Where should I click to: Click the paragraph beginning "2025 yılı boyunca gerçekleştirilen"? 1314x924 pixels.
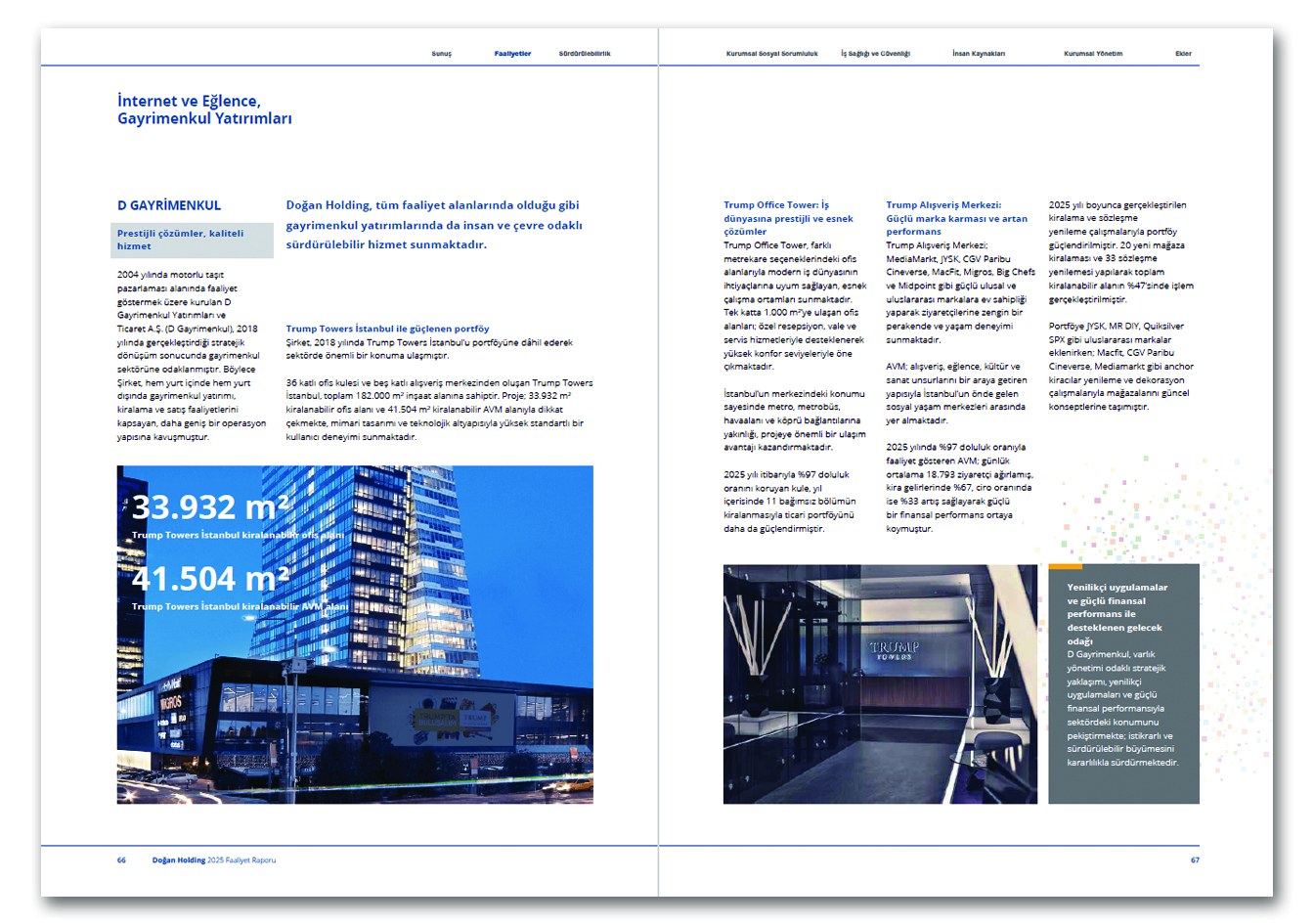tap(1121, 252)
